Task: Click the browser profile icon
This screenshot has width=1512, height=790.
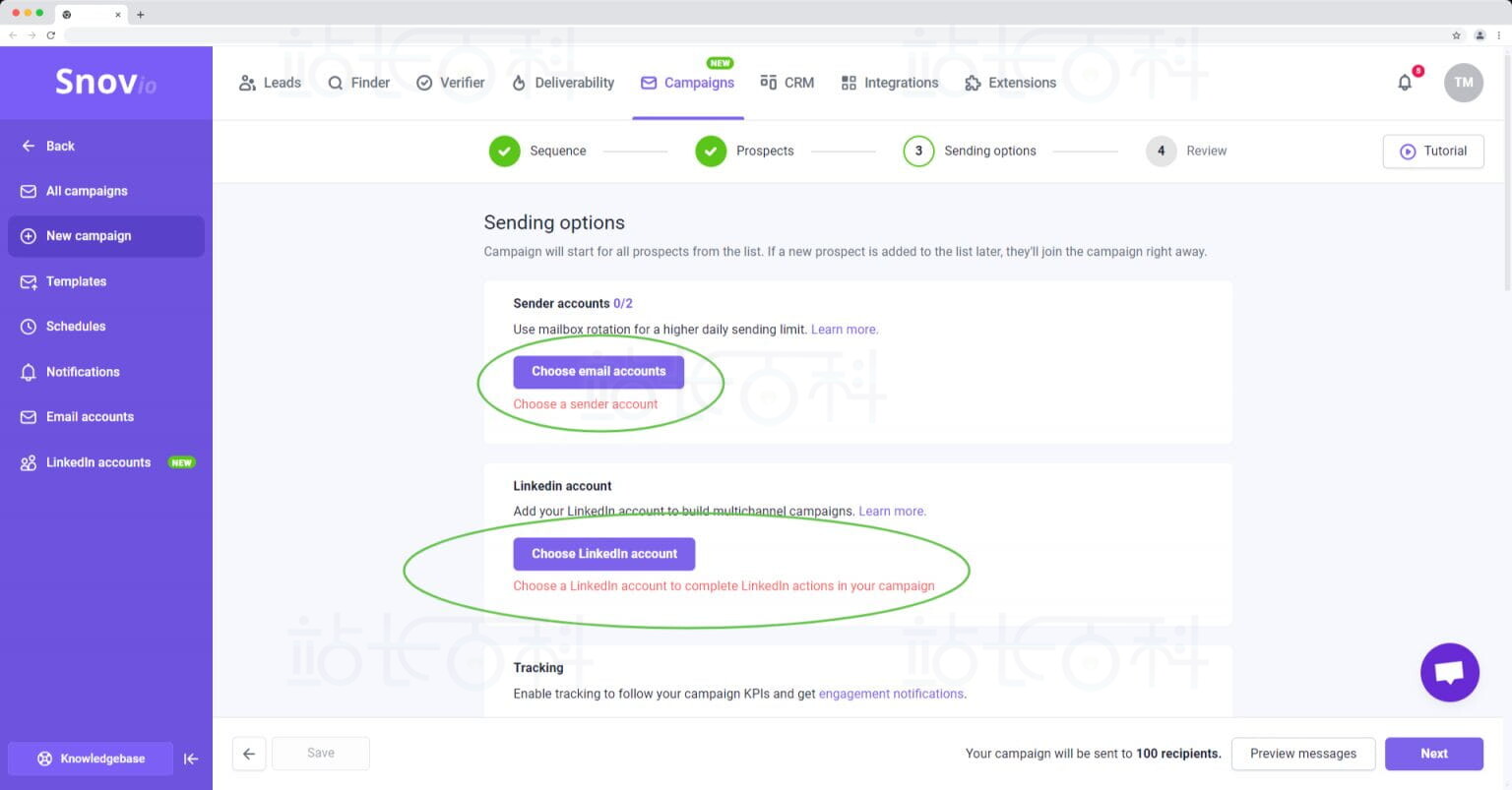Action: pyautogui.click(x=1480, y=35)
